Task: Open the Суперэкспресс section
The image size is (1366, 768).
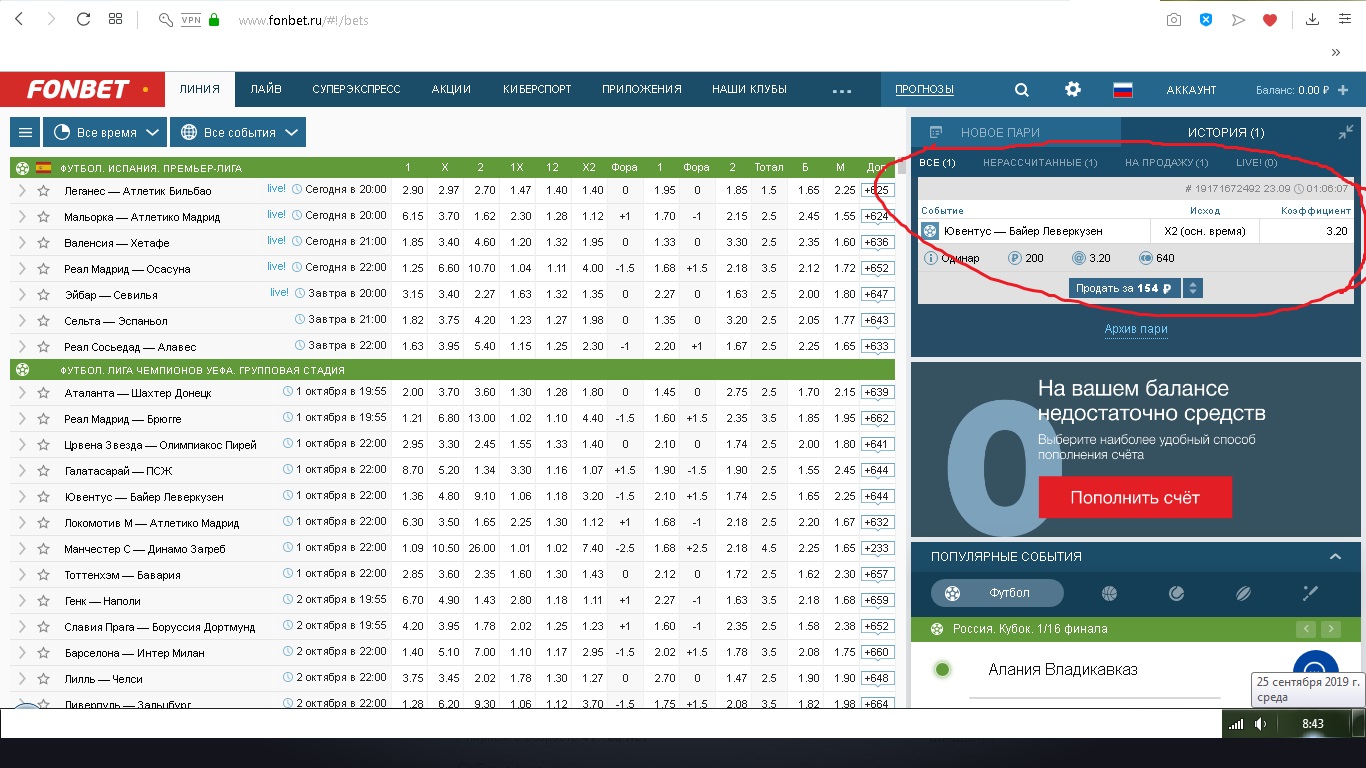Action: [x=356, y=89]
